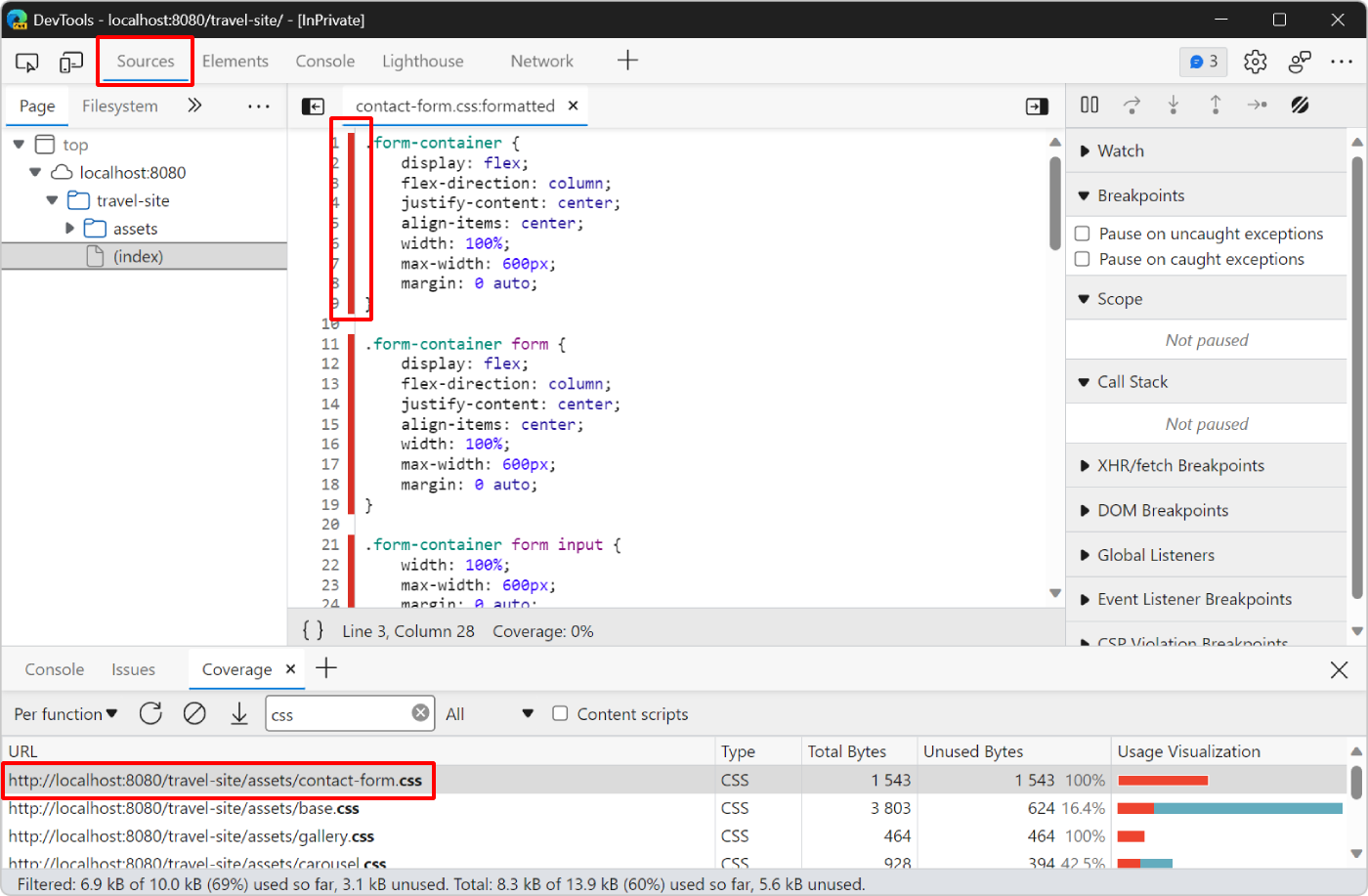This screenshot has width=1368, height=896.
Task: Click the Step over next function call icon
Action: 1131,105
